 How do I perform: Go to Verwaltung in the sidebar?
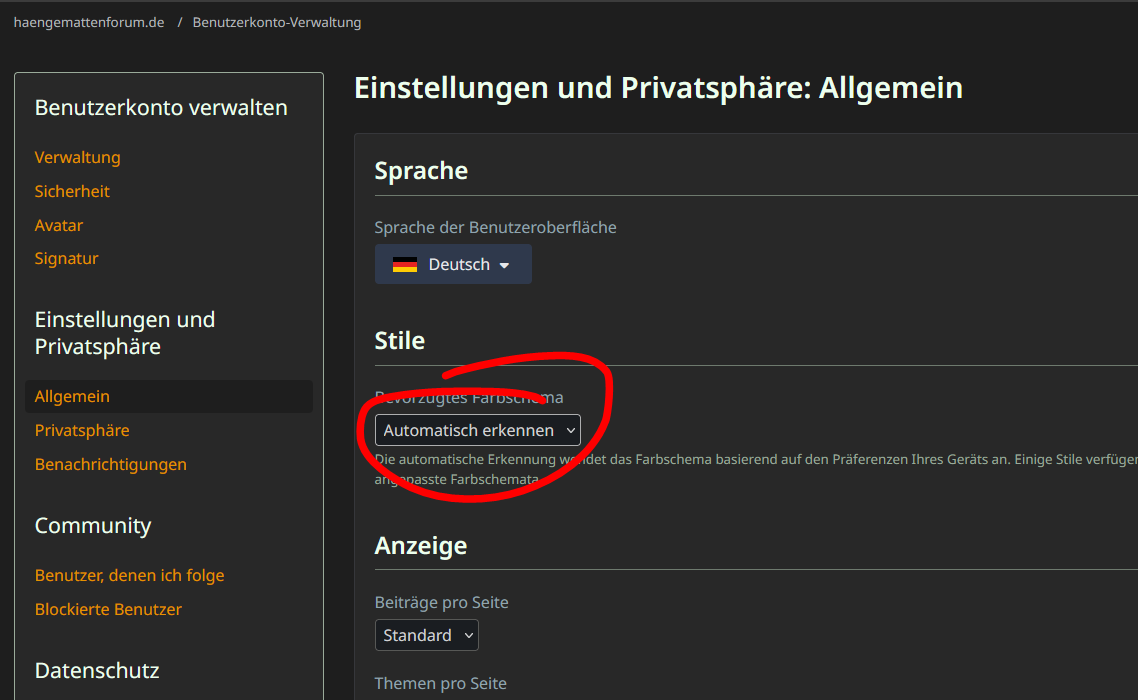(77, 157)
